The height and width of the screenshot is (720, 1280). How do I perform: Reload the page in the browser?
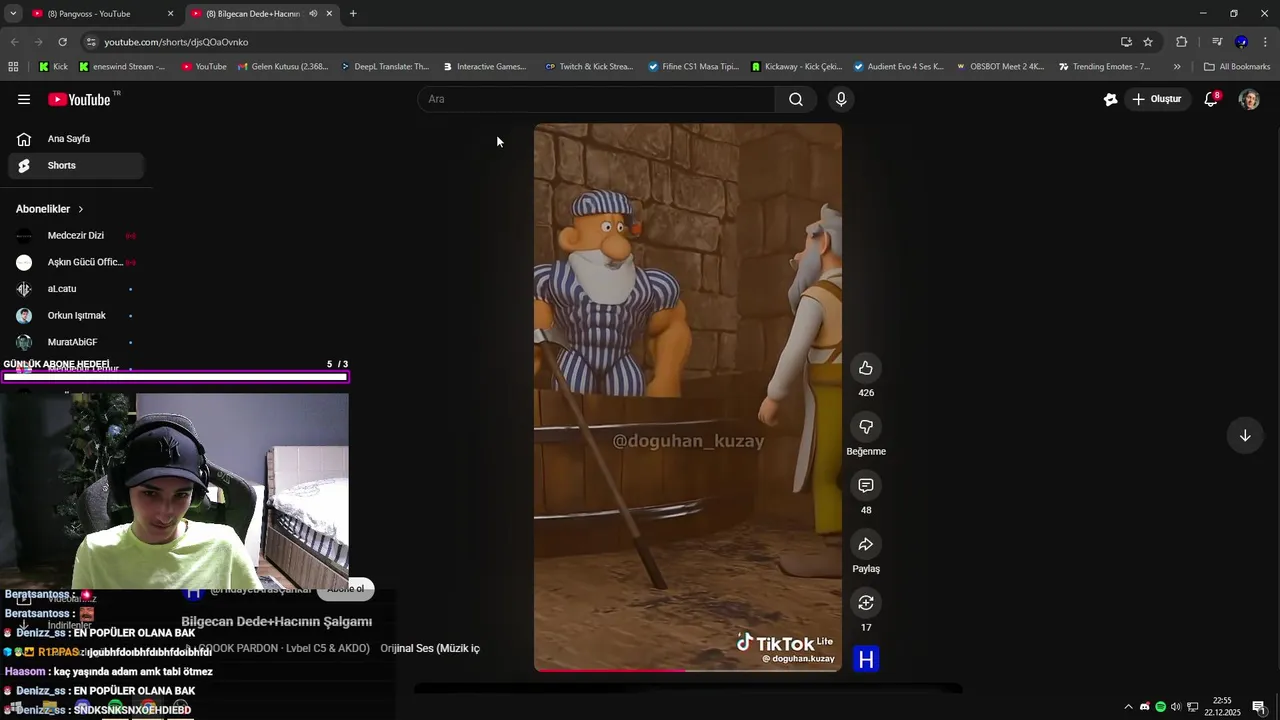62,42
